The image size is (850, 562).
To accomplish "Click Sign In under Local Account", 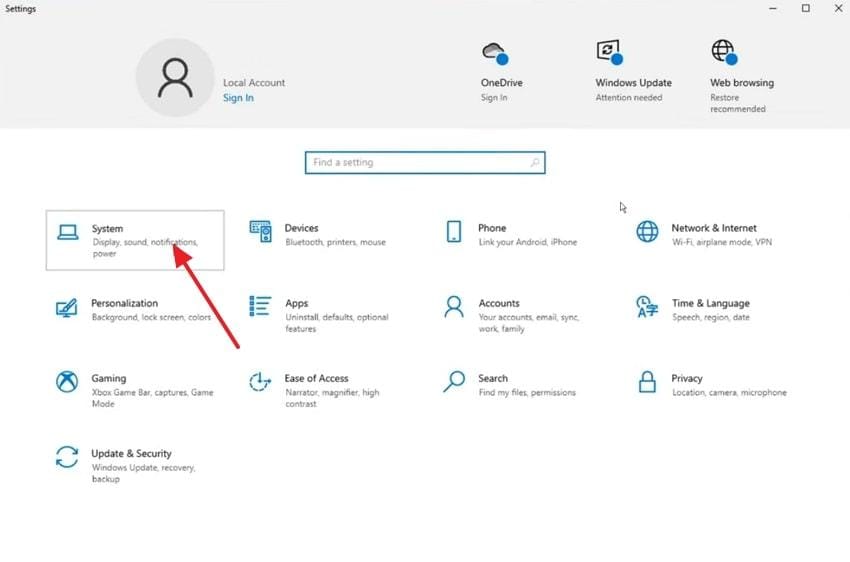I will 239,98.
